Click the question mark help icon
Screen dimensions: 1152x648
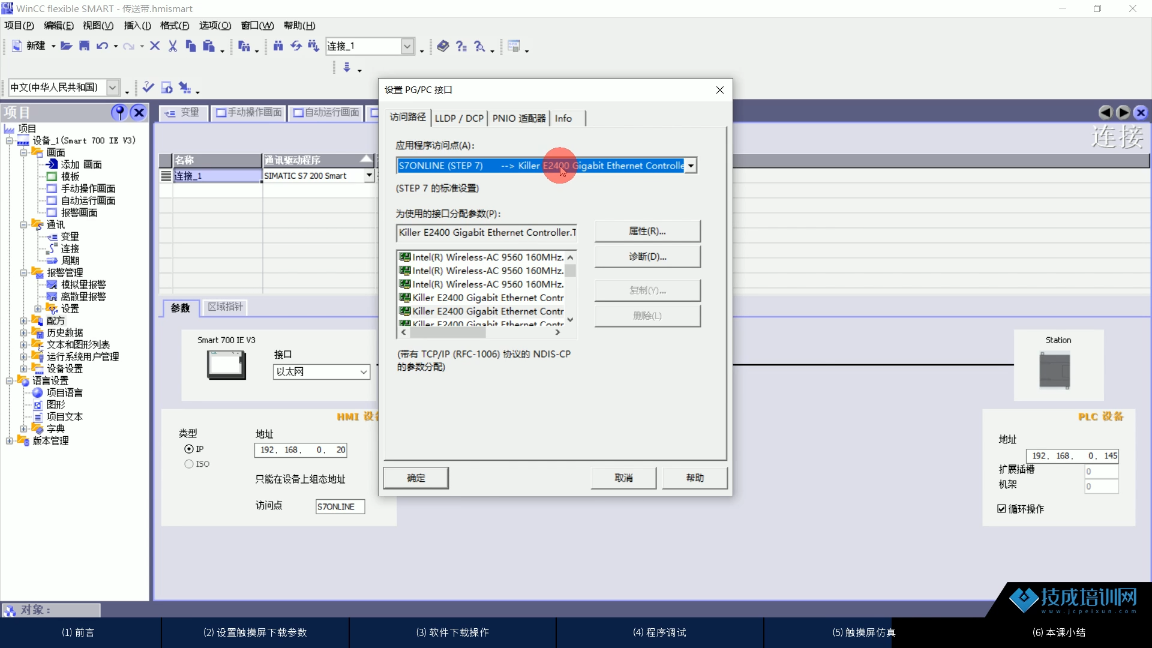461,46
